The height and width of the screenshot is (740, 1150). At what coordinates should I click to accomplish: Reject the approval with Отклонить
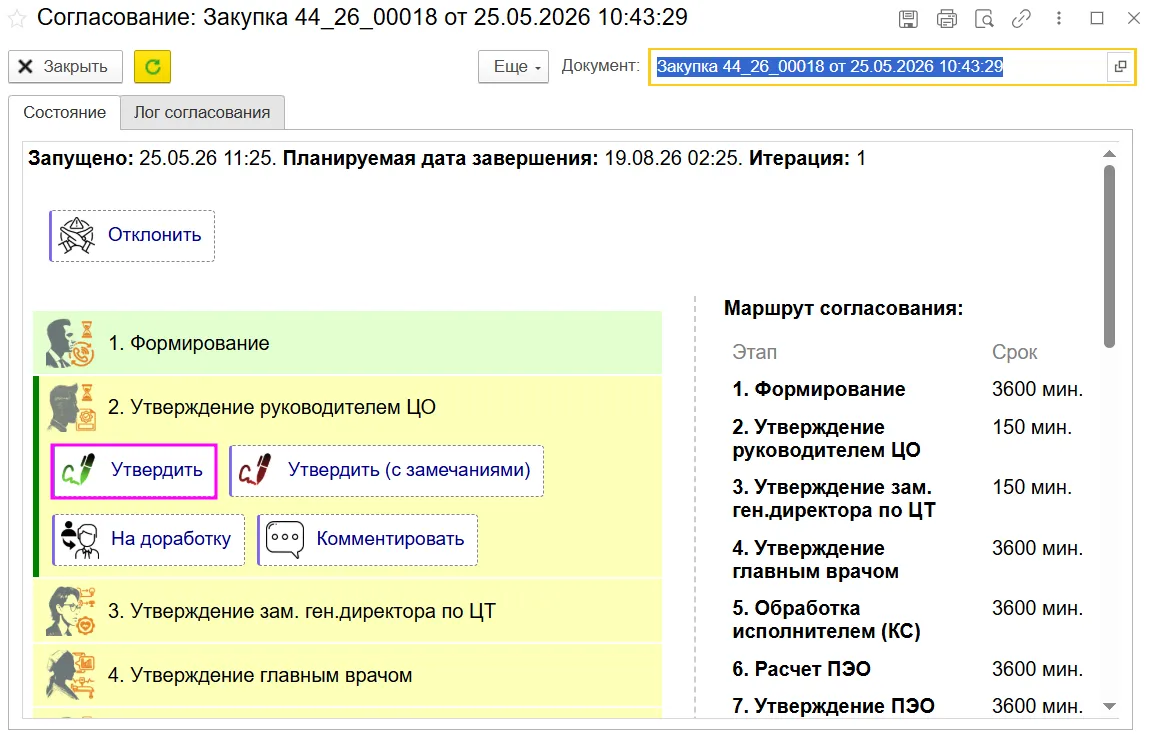tap(132, 235)
